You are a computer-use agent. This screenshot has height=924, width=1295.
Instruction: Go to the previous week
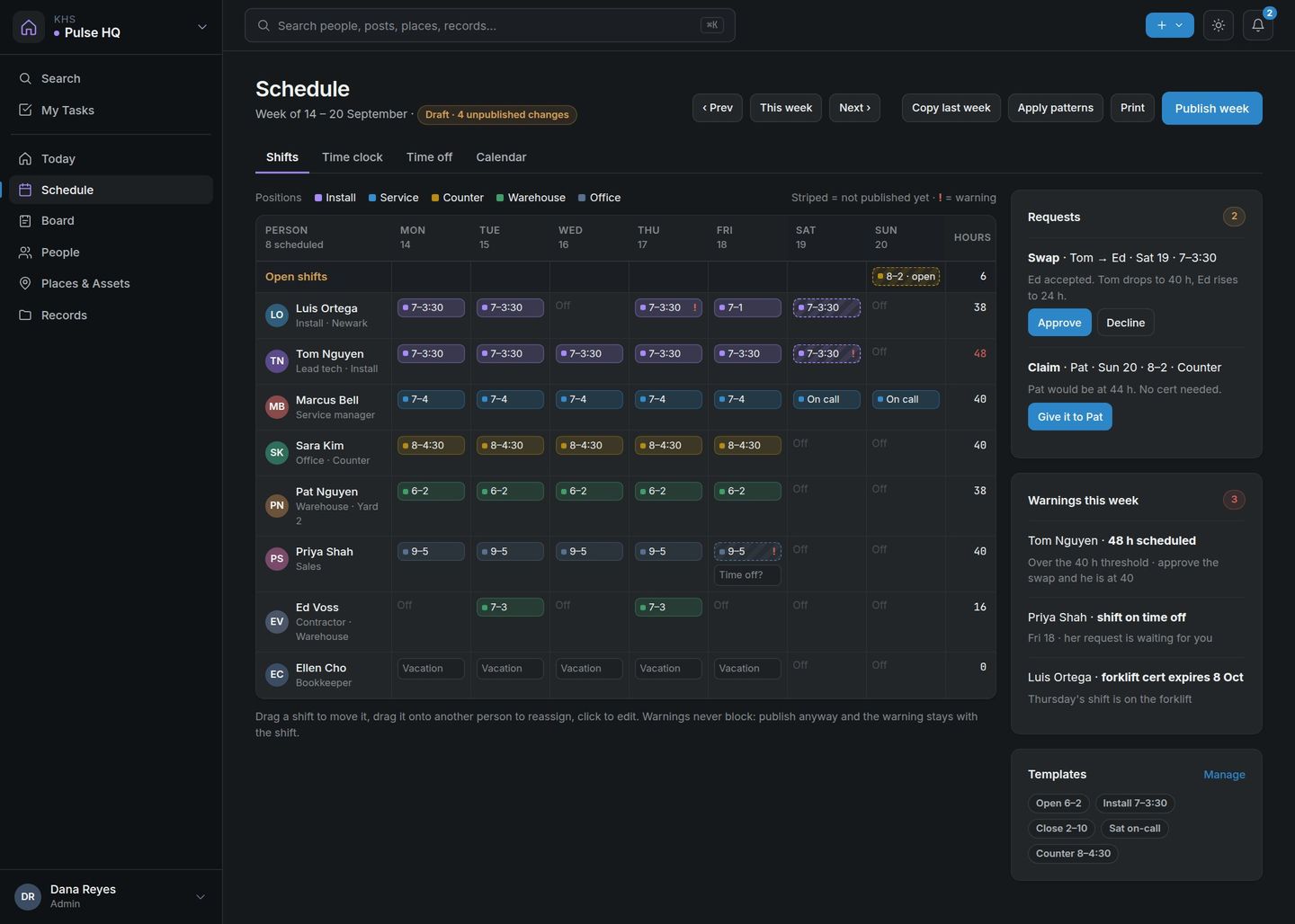[717, 108]
